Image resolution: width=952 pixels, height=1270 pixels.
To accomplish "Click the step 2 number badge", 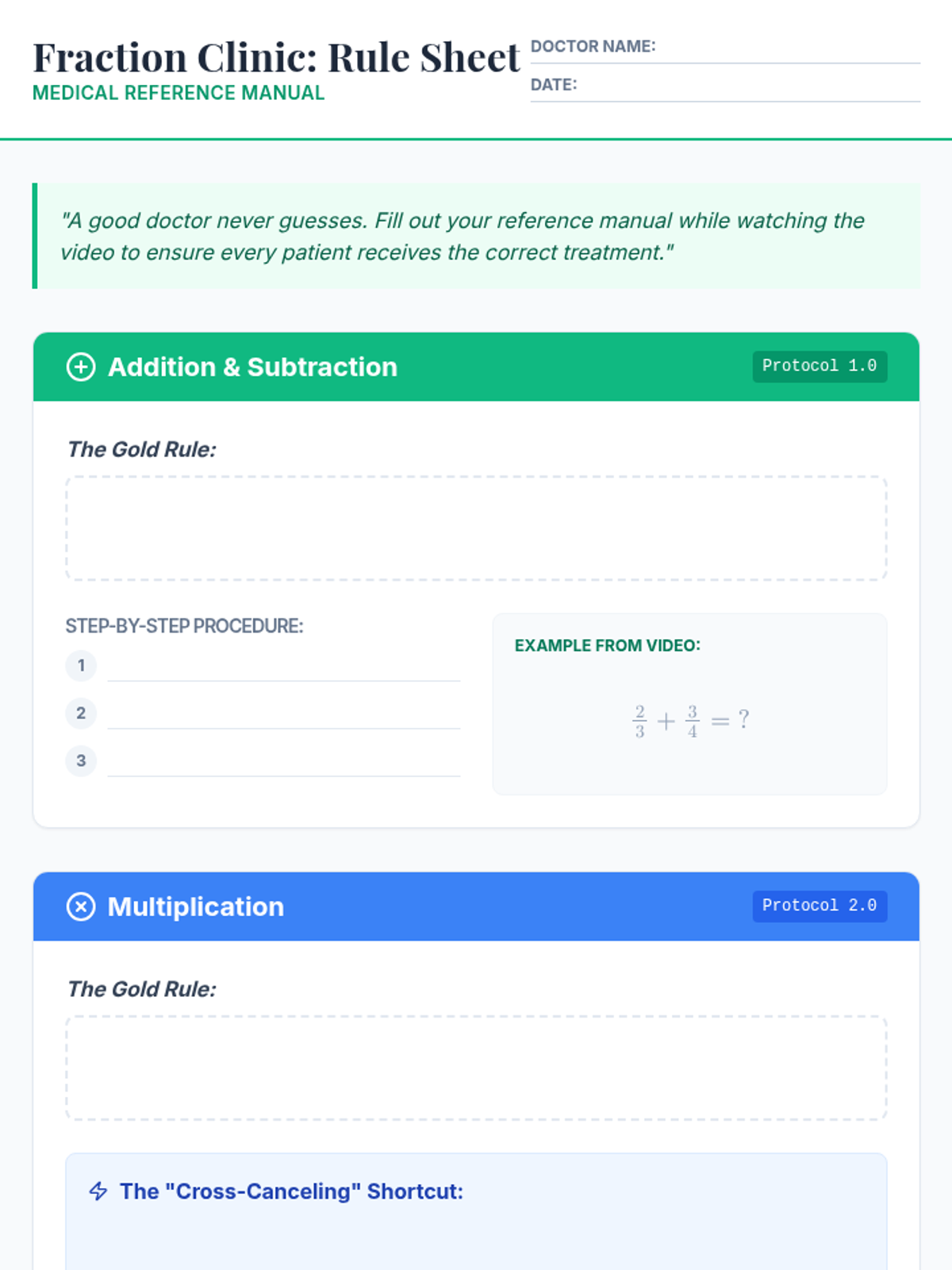I will pos(81,713).
